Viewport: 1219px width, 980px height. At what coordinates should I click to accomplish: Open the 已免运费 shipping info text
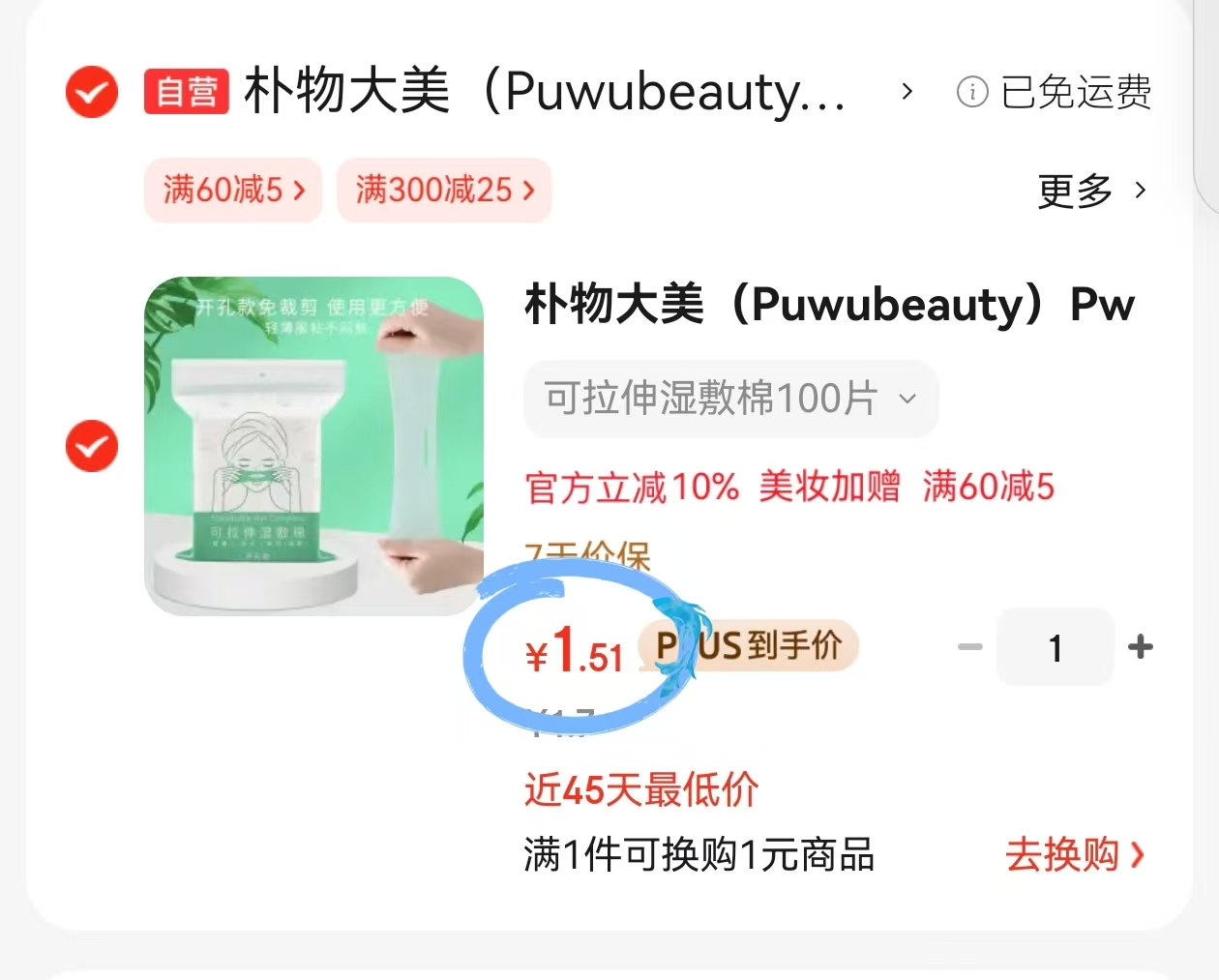[1076, 92]
